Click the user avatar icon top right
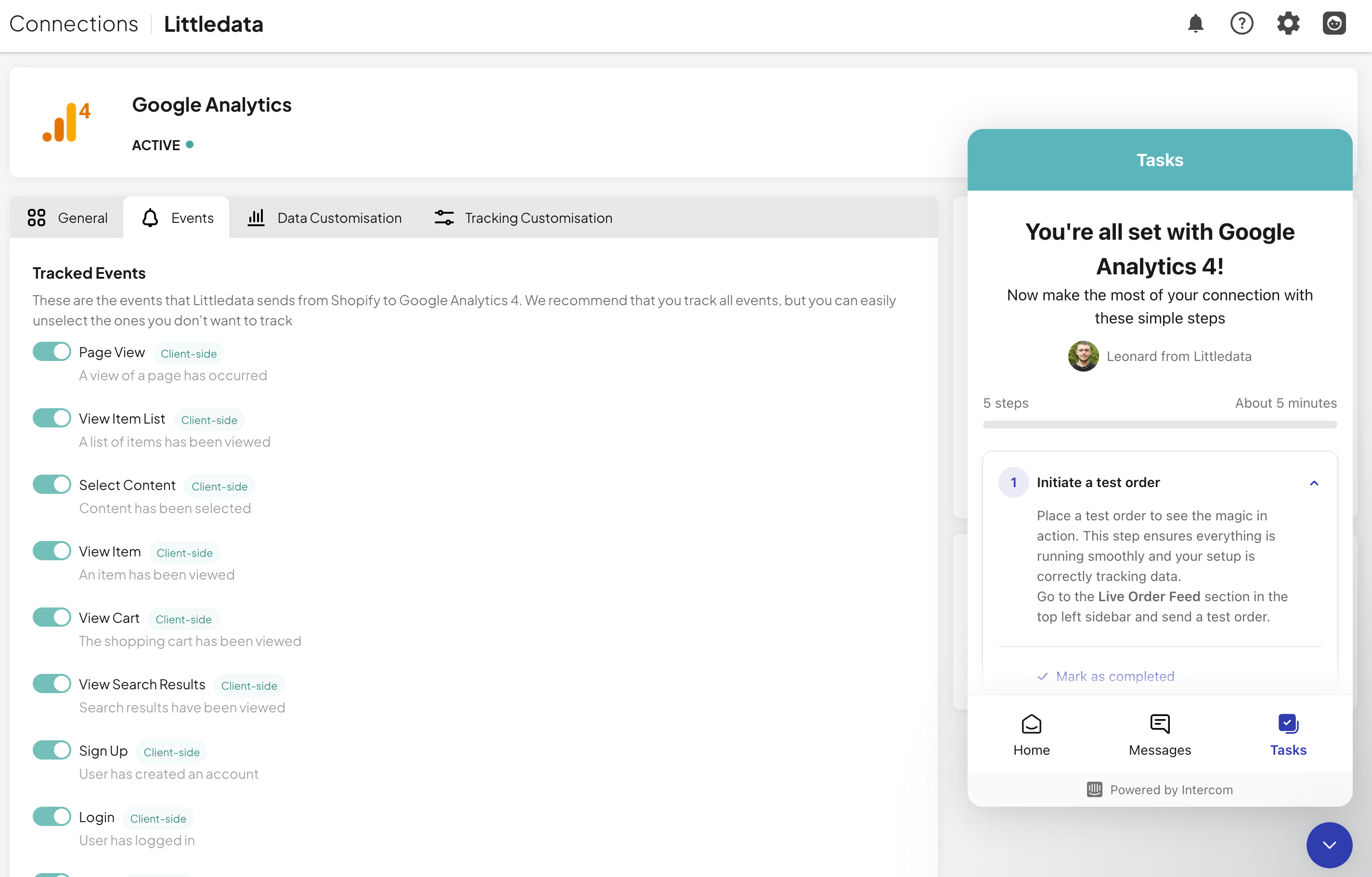 pyautogui.click(x=1335, y=23)
